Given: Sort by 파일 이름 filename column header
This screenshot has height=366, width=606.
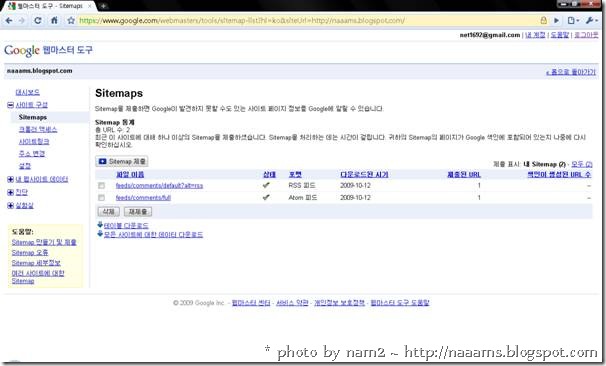Looking at the screenshot, I should pos(130,175).
